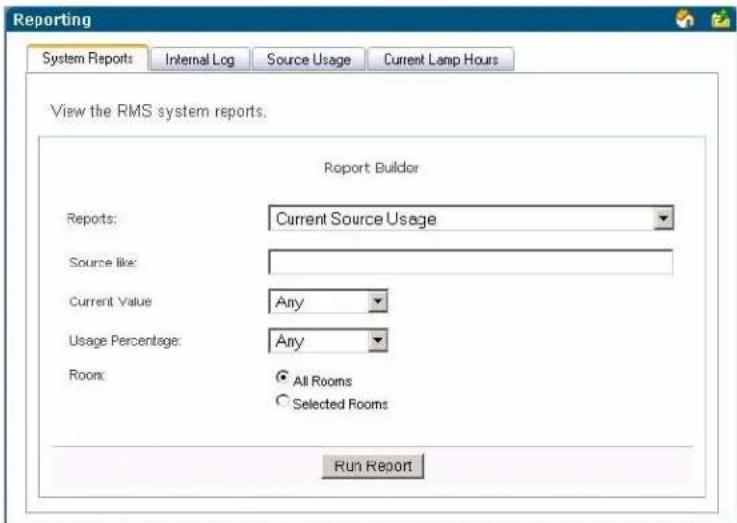Click the 'Usage Percentage:' label

tap(125, 341)
